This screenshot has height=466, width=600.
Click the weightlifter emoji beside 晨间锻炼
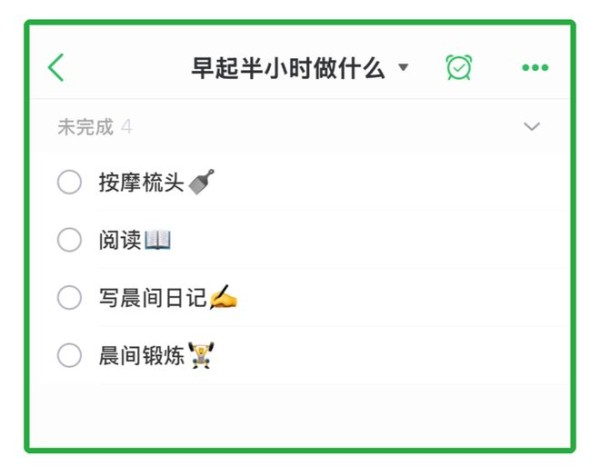201,355
